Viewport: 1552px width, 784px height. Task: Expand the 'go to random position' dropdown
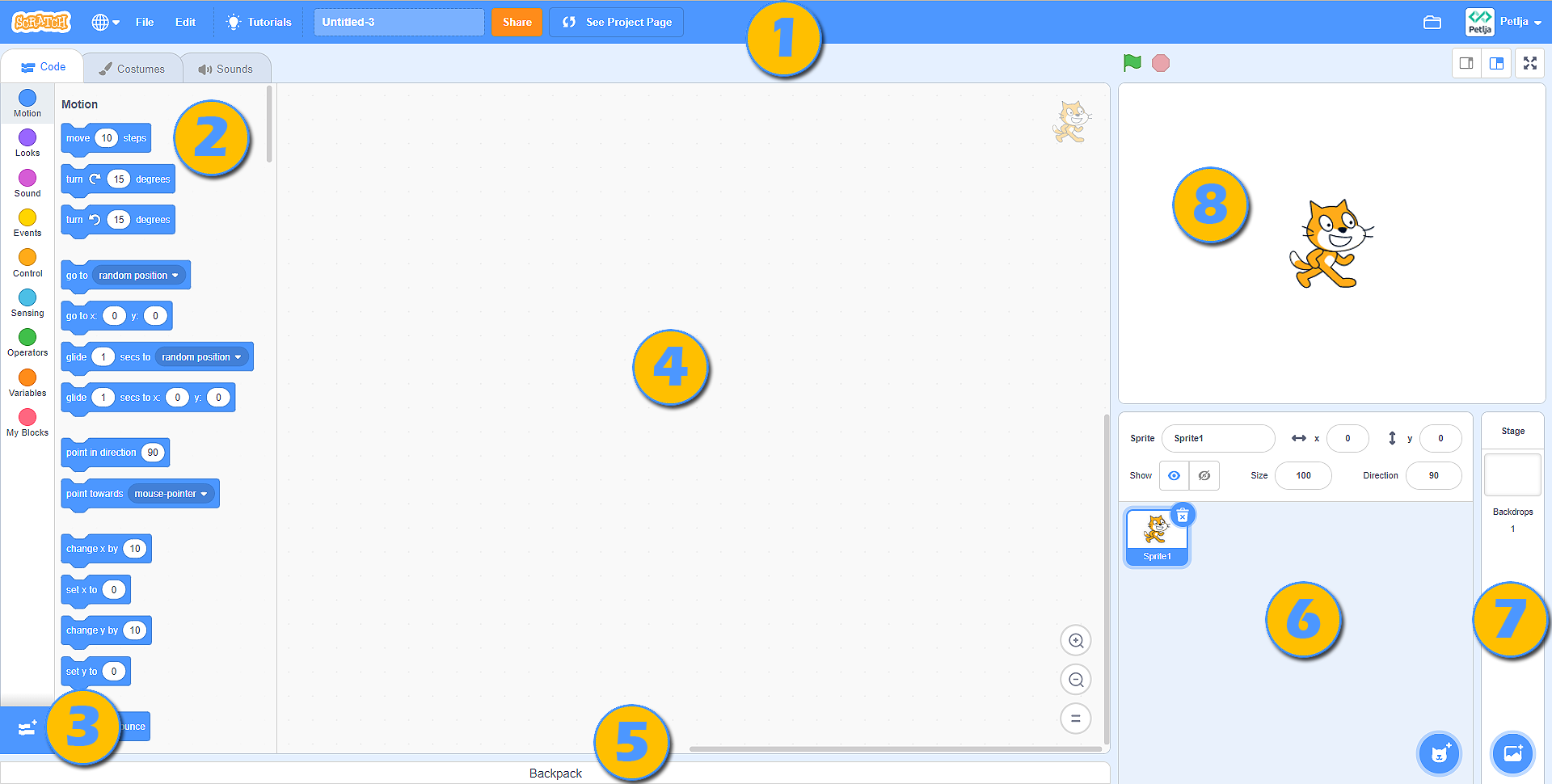click(175, 276)
